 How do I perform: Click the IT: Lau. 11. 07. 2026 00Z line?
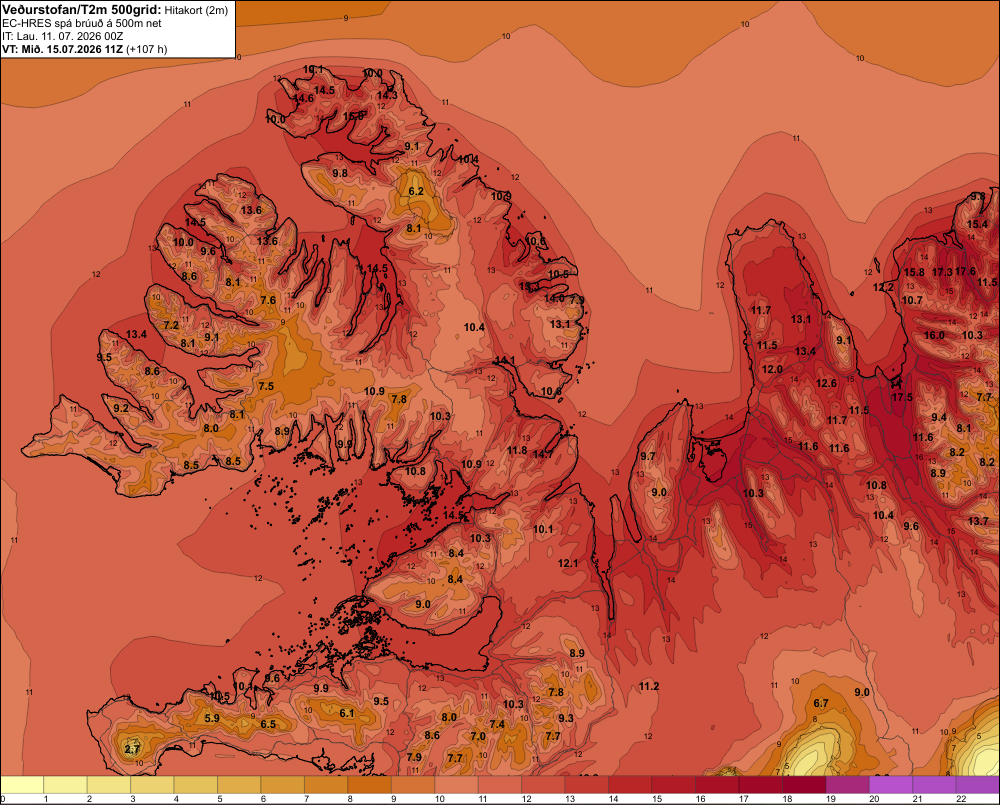coord(62,36)
